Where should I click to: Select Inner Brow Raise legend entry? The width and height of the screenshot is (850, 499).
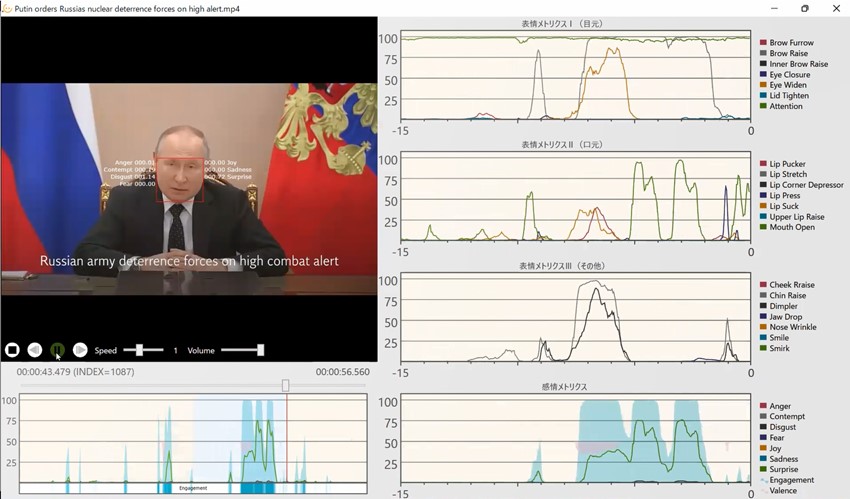point(794,64)
